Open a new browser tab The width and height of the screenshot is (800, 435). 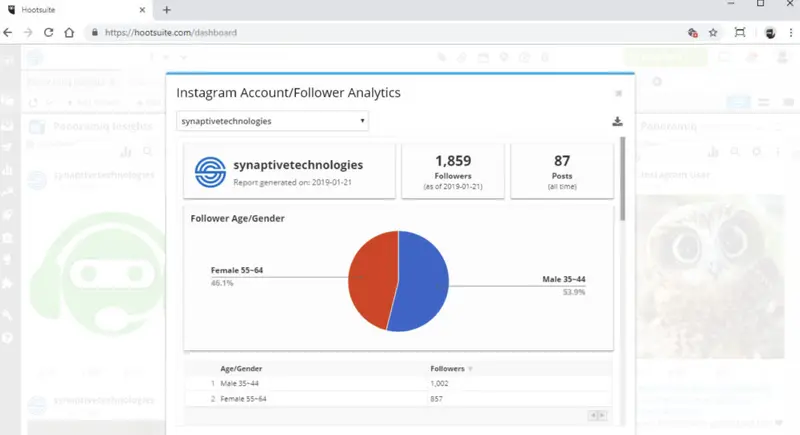point(166,9)
